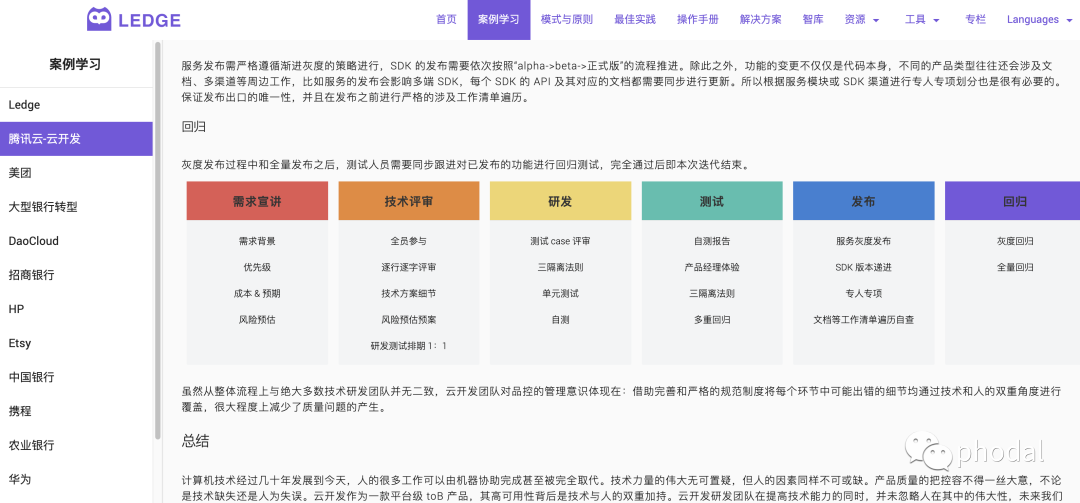Select the 案例学习 navigation tab
The height and width of the screenshot is (503, 1080).
(x=499, y=19)
